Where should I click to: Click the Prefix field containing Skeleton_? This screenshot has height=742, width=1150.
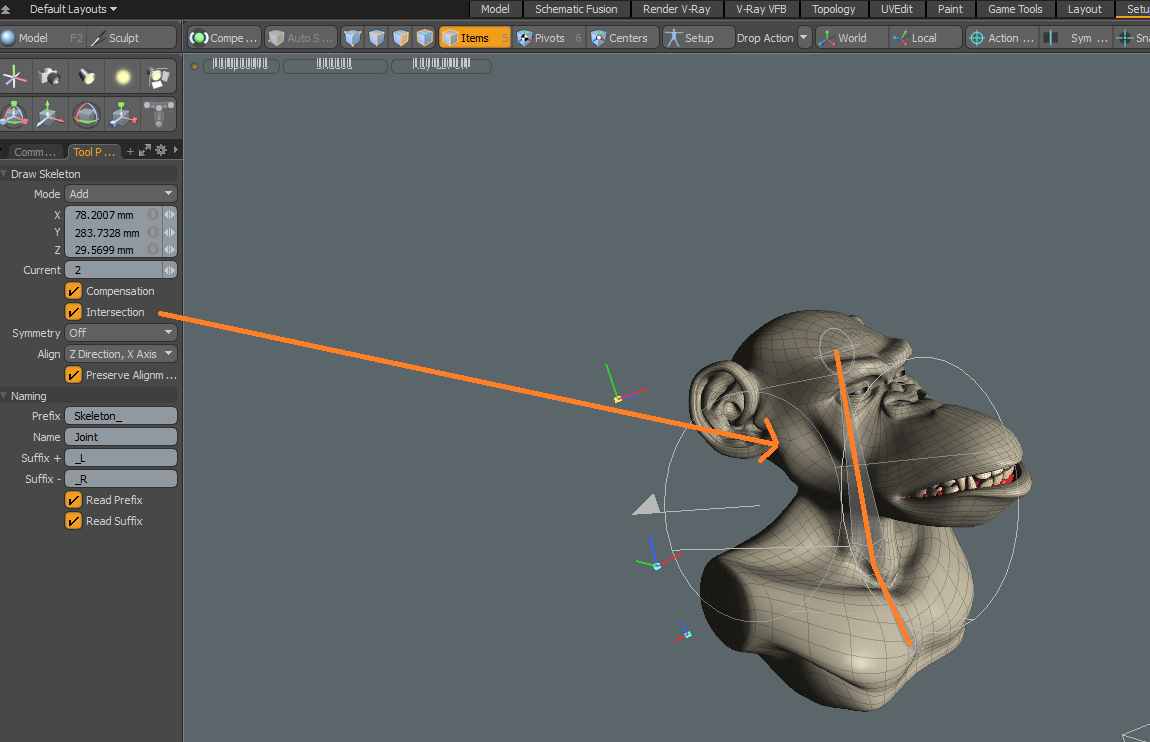tap(120, 416)
